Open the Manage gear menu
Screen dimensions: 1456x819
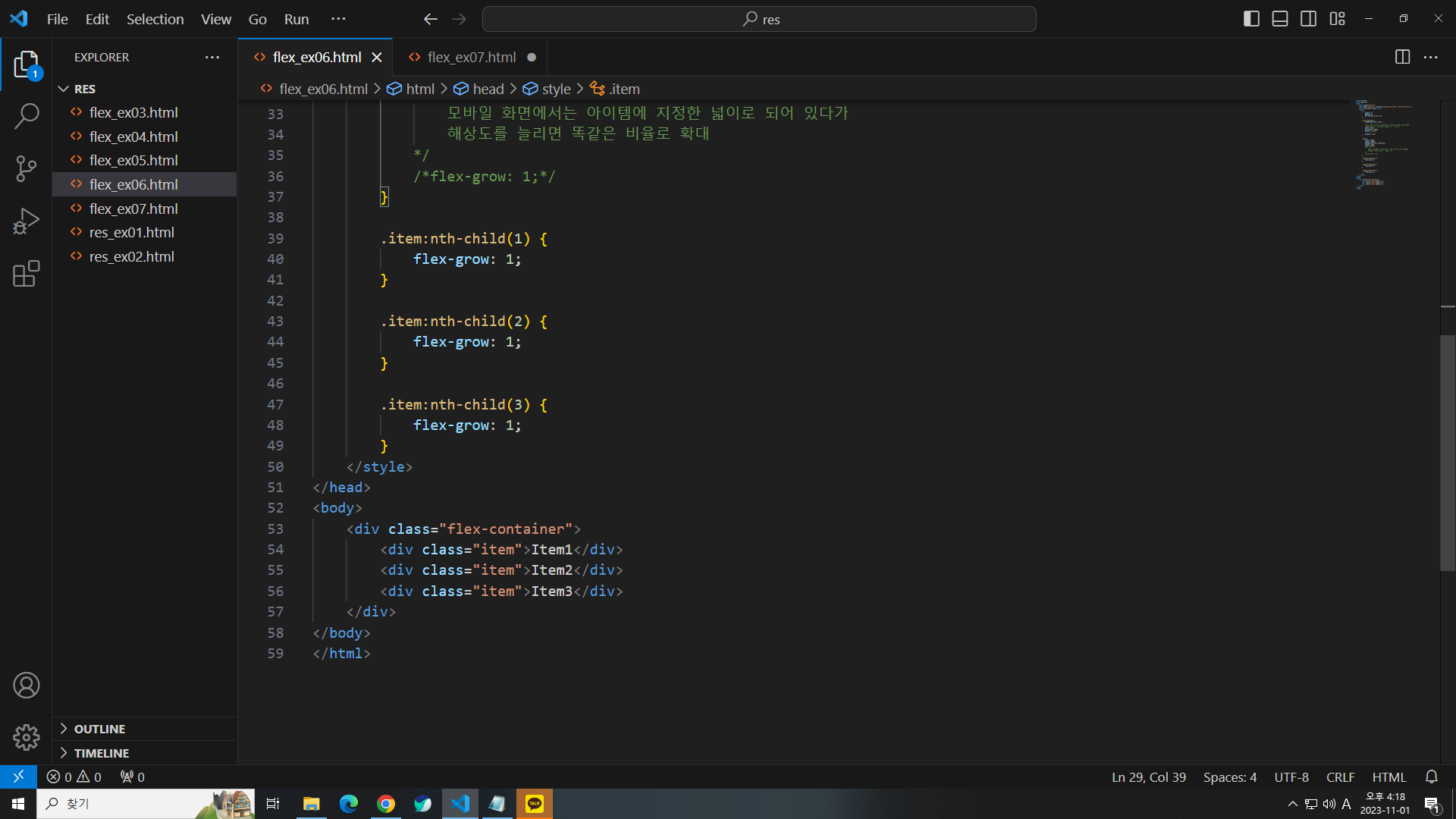point(27,737)
